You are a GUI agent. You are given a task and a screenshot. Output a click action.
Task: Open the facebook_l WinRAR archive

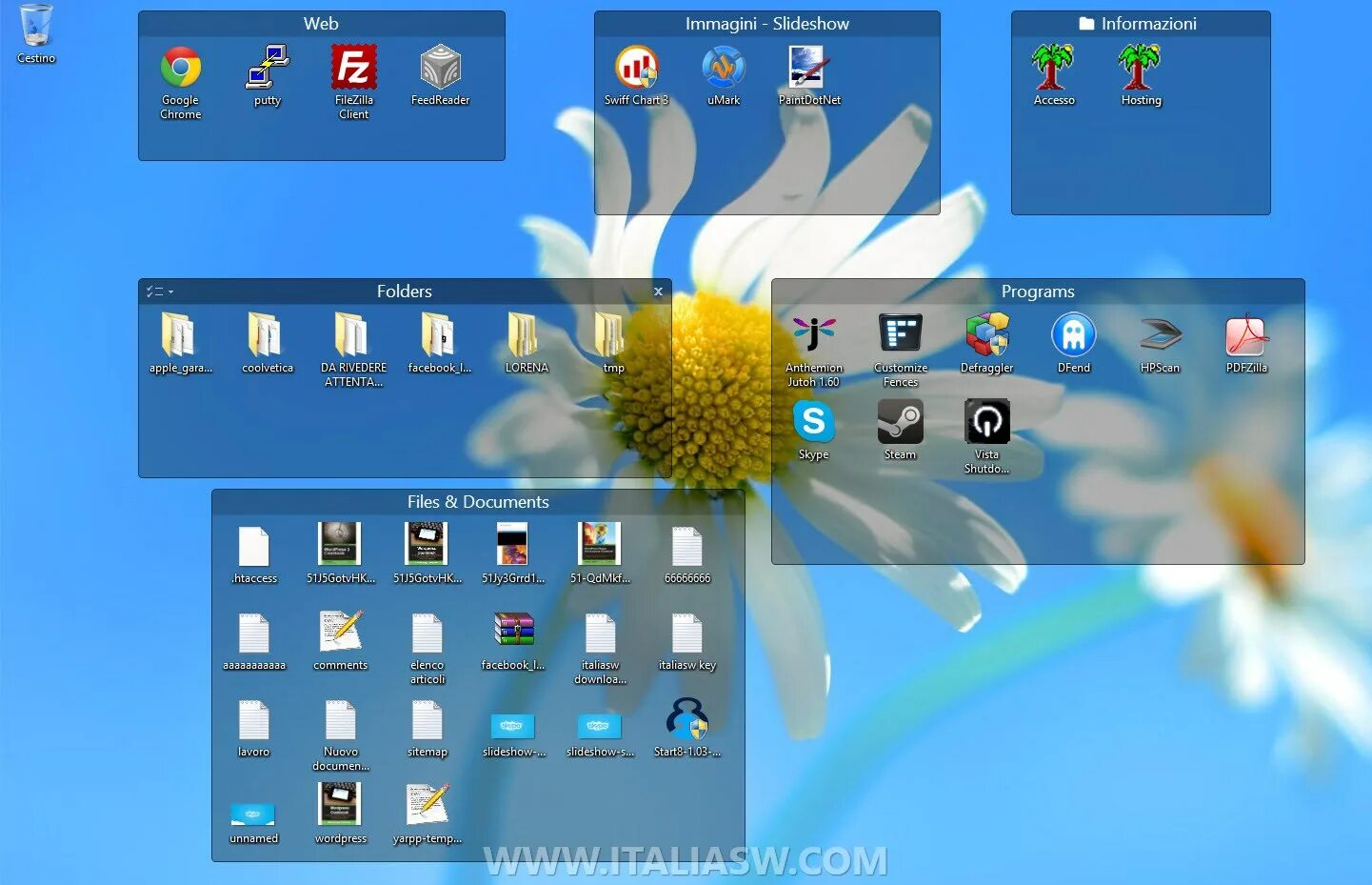pyautogui.click(x=514, y=640)
